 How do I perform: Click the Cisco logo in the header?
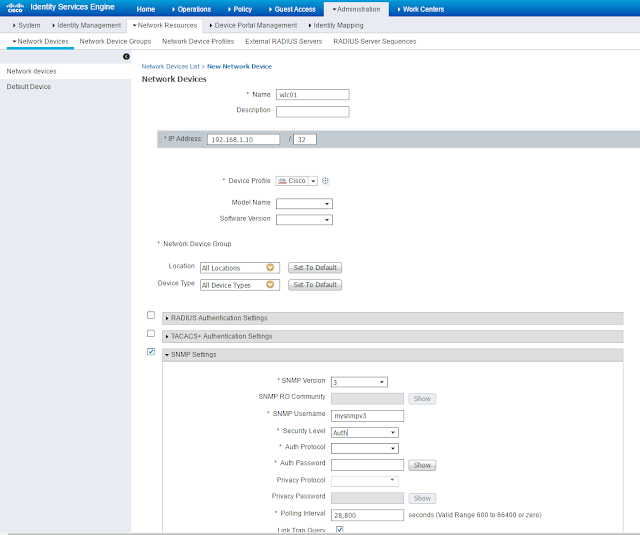click(15, 7)
